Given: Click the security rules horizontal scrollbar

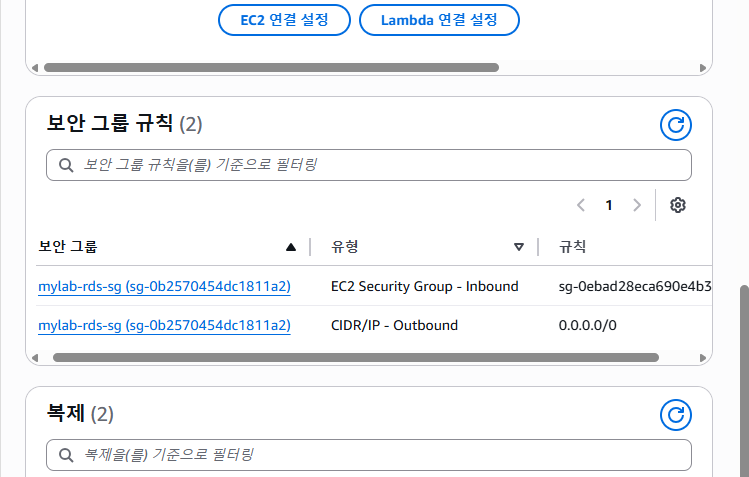Looking at the screenshot, I should point(356,358).
